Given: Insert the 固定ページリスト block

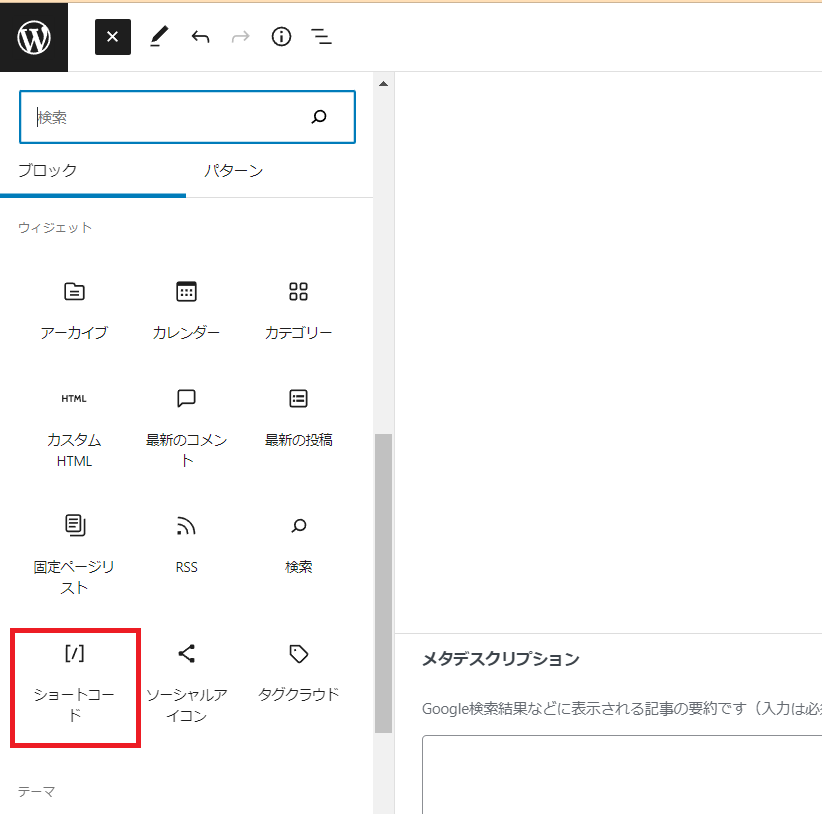Looking at the screenshot, I should point(74,555).
